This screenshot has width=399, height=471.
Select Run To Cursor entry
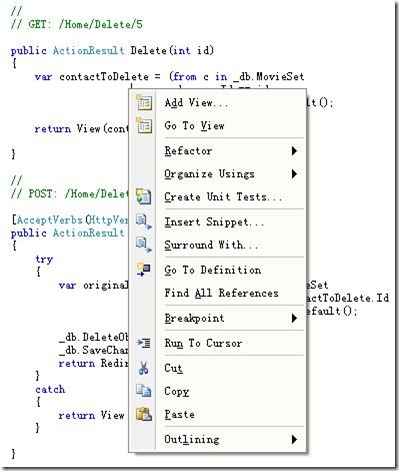click(218, 343)
